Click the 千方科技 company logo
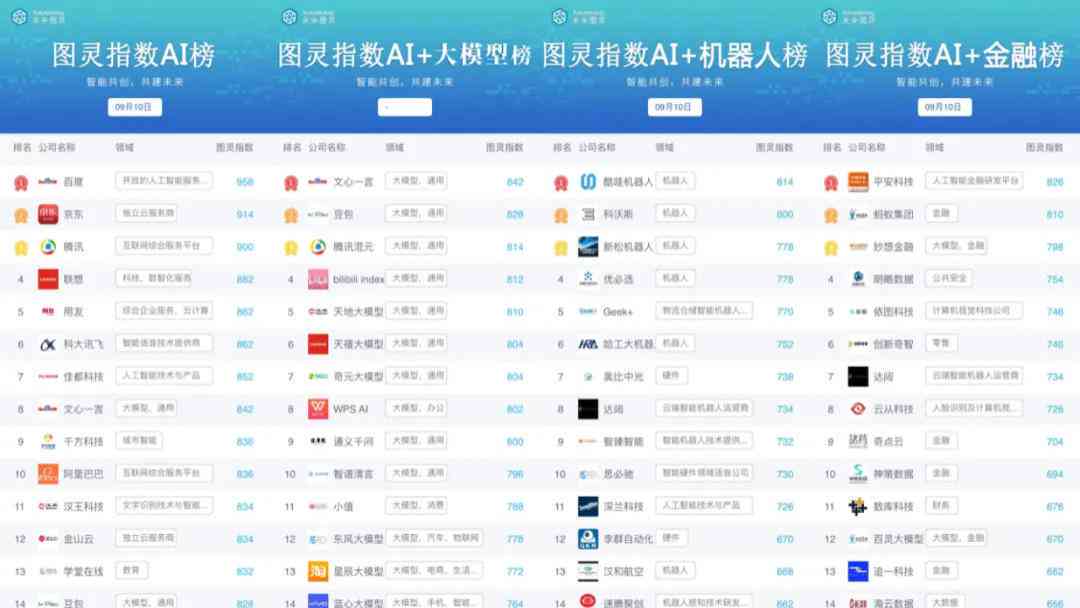The image size is (1080, 608). [x=48, y=441]
